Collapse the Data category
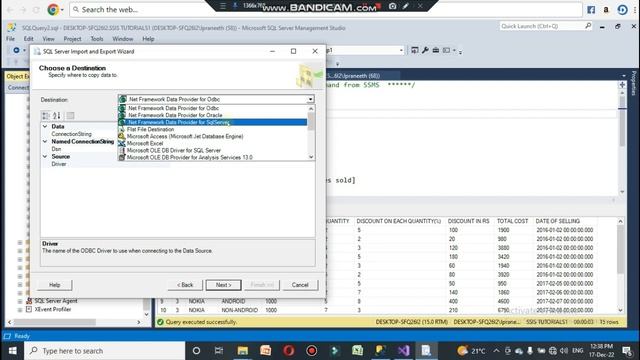 [x=45, y=127]
